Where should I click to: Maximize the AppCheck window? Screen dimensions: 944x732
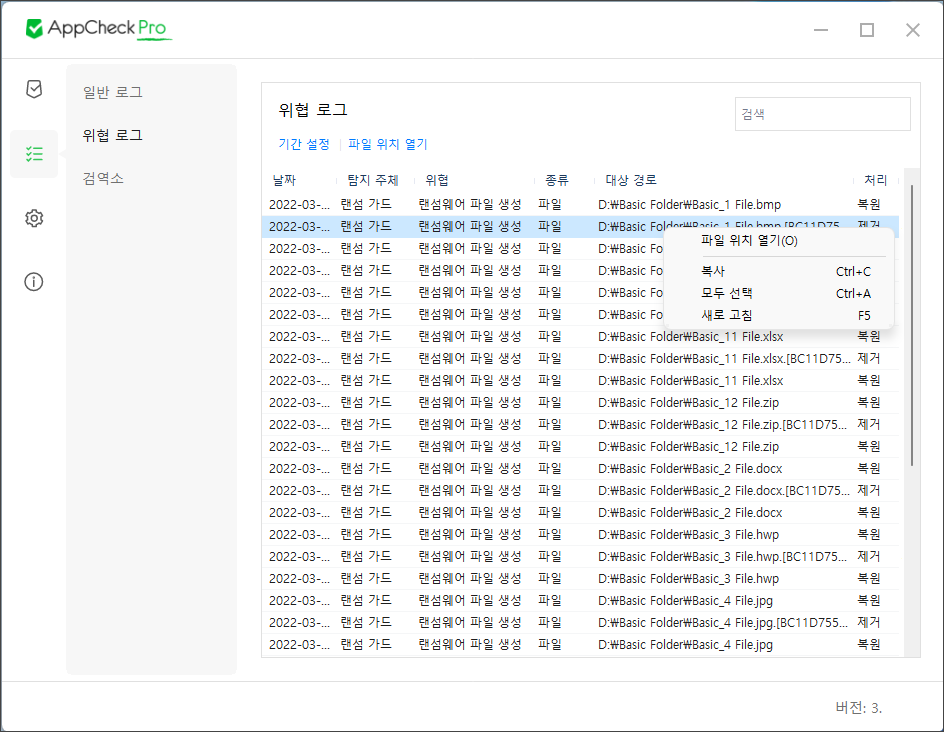pyautogui.click(x=867, y=30)
